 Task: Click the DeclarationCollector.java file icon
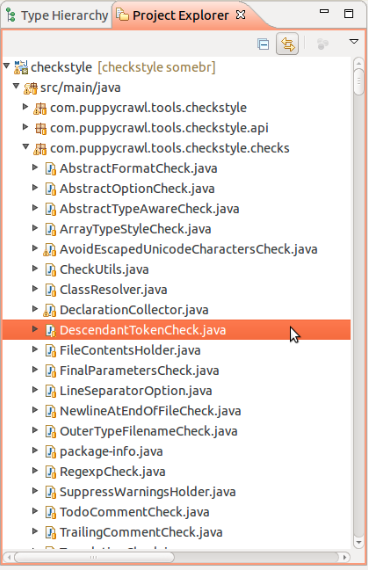point(50,310)
